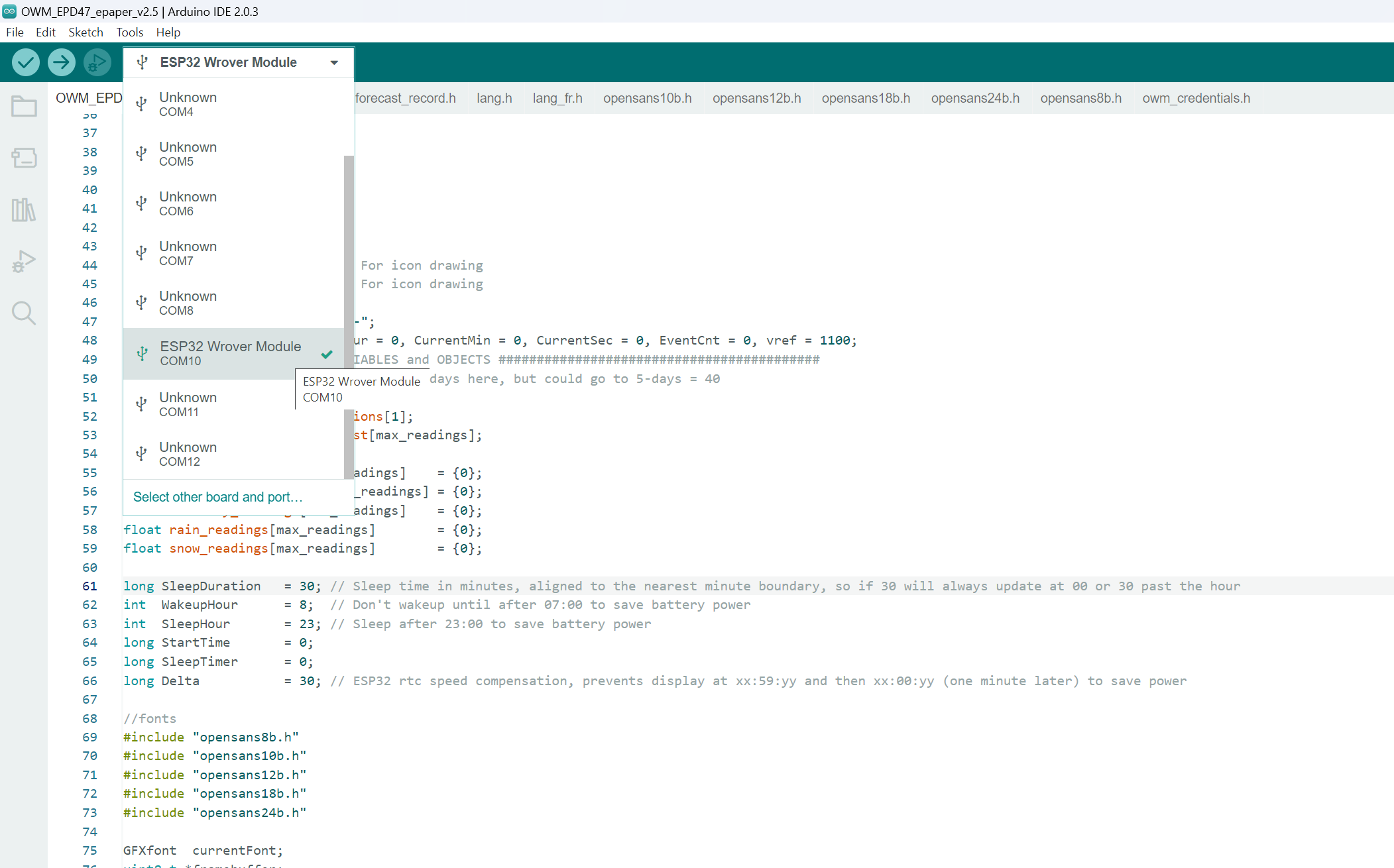The width and height of the screenshot is (1394, 868).
Task: Click the //fonts comment on line 68
Action: coord(150,718)
